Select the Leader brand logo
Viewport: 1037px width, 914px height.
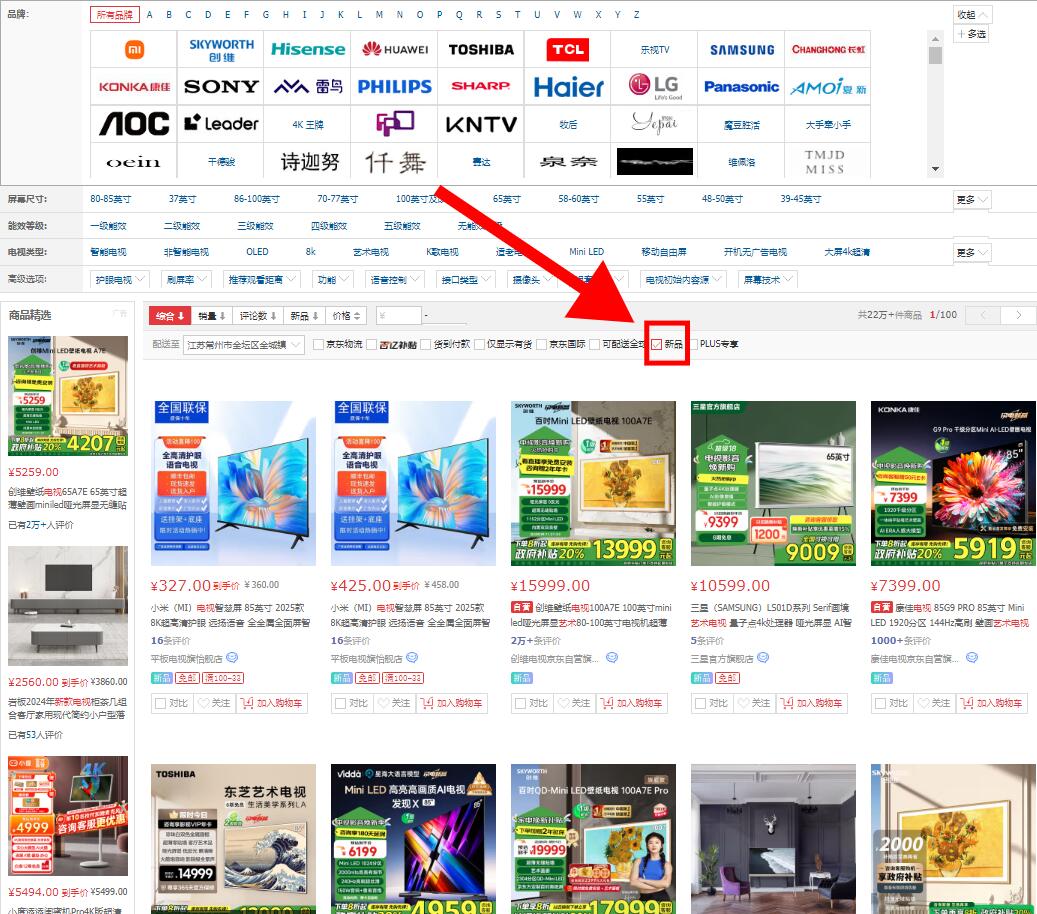(x=221, y=123)
